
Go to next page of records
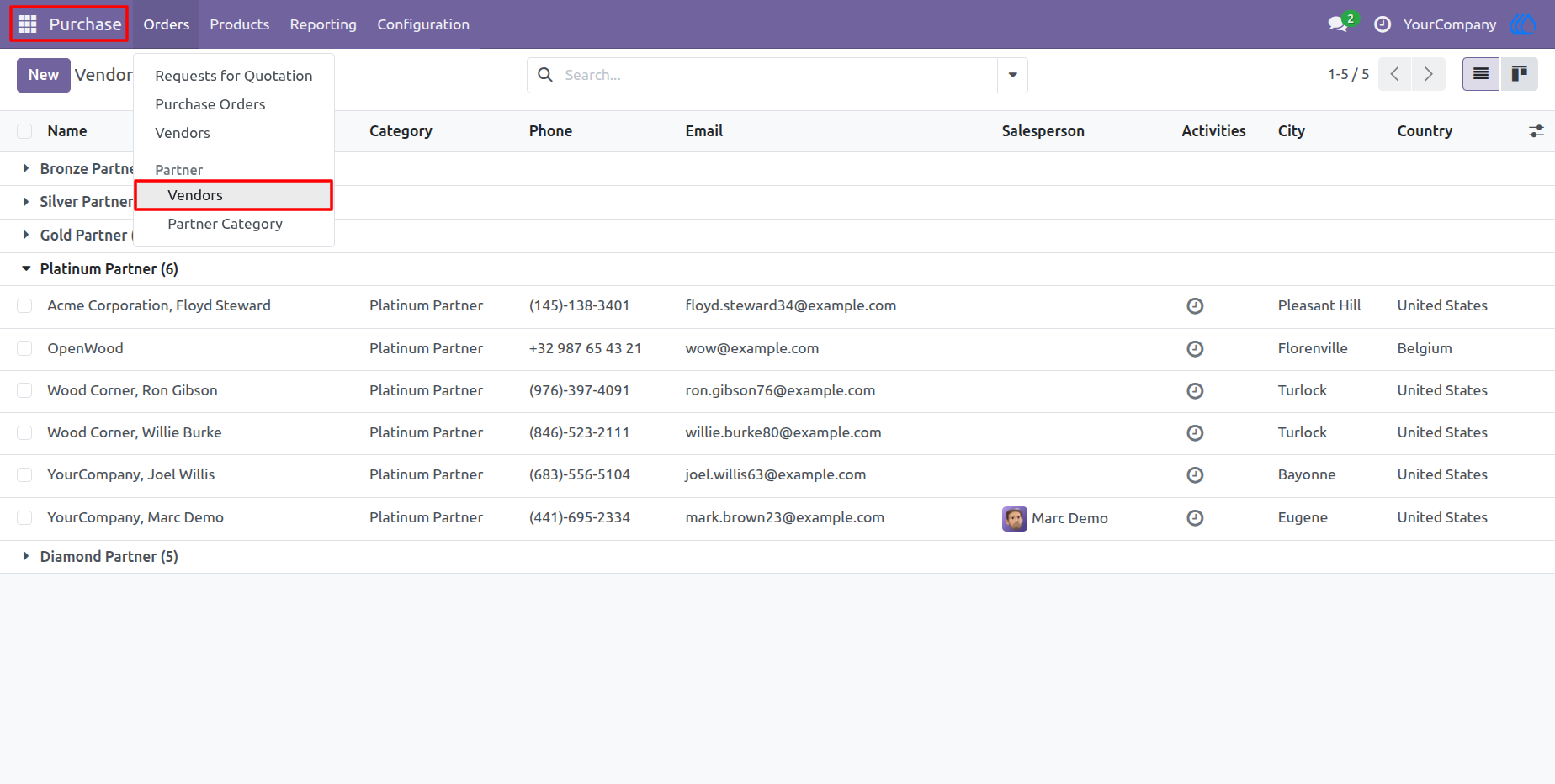click(1429, 74)
